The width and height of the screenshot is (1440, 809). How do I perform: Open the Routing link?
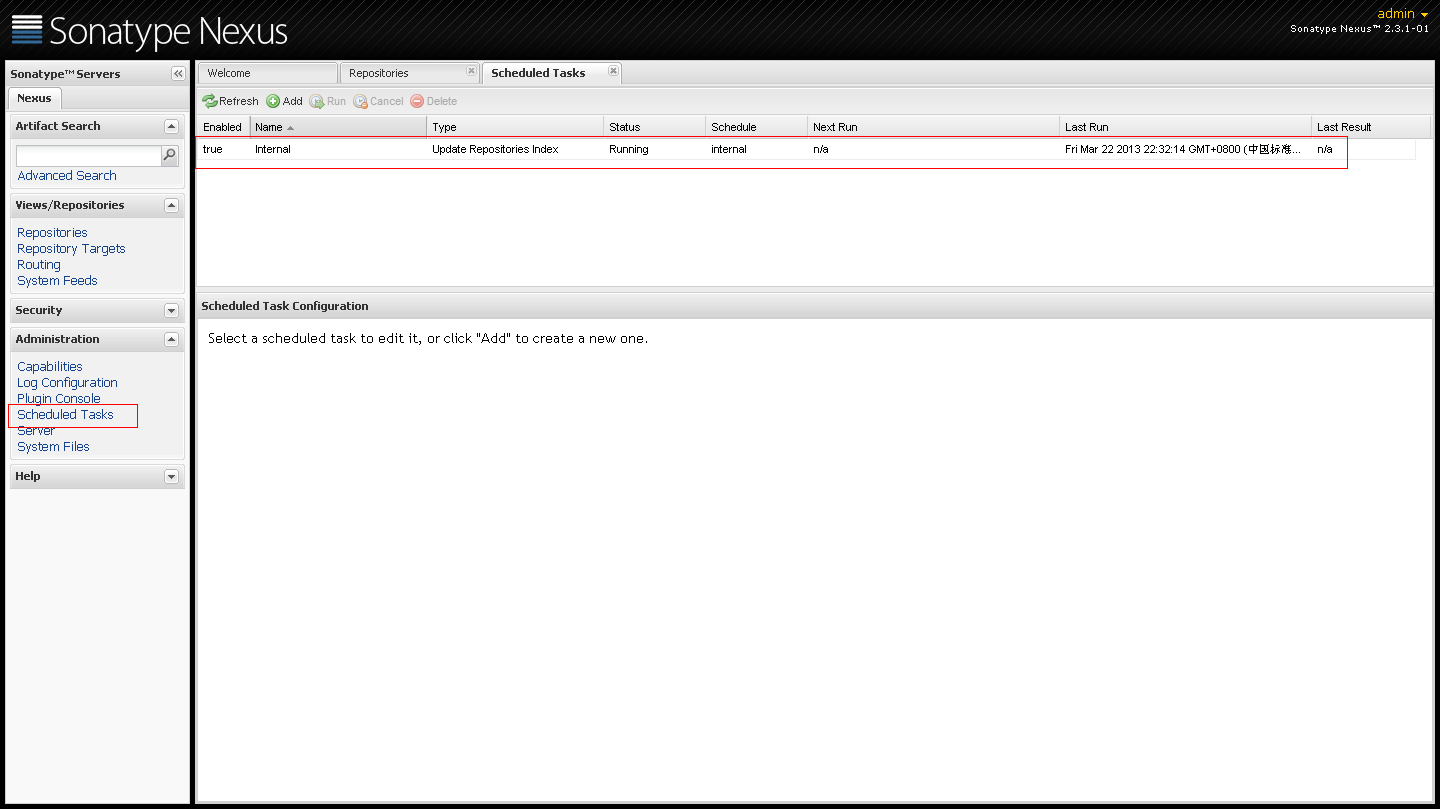click(39, 265)
